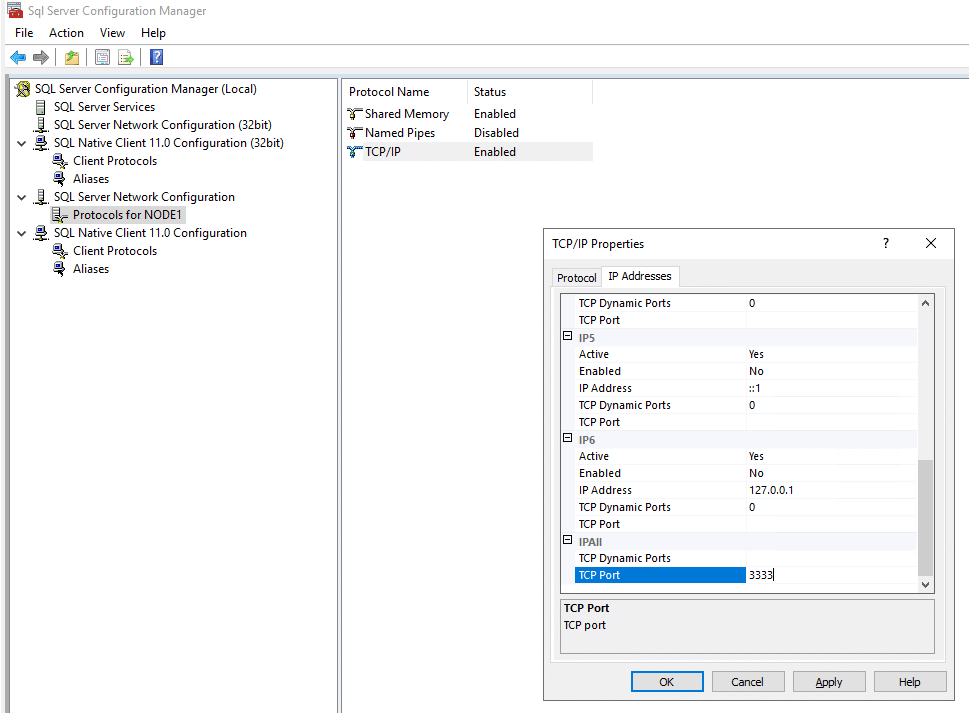Select Protocols for NODE1
Viewport: 969px width, 713px height.
(x=127, y=214)
